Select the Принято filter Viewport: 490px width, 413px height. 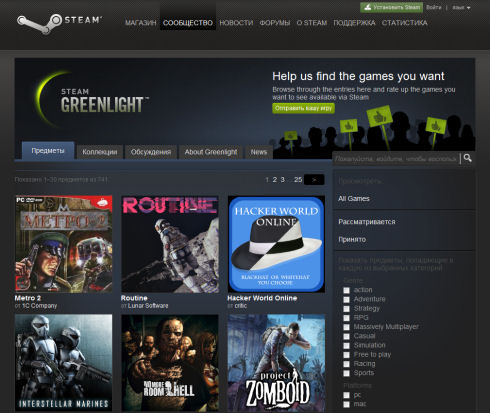pos(352,239)
